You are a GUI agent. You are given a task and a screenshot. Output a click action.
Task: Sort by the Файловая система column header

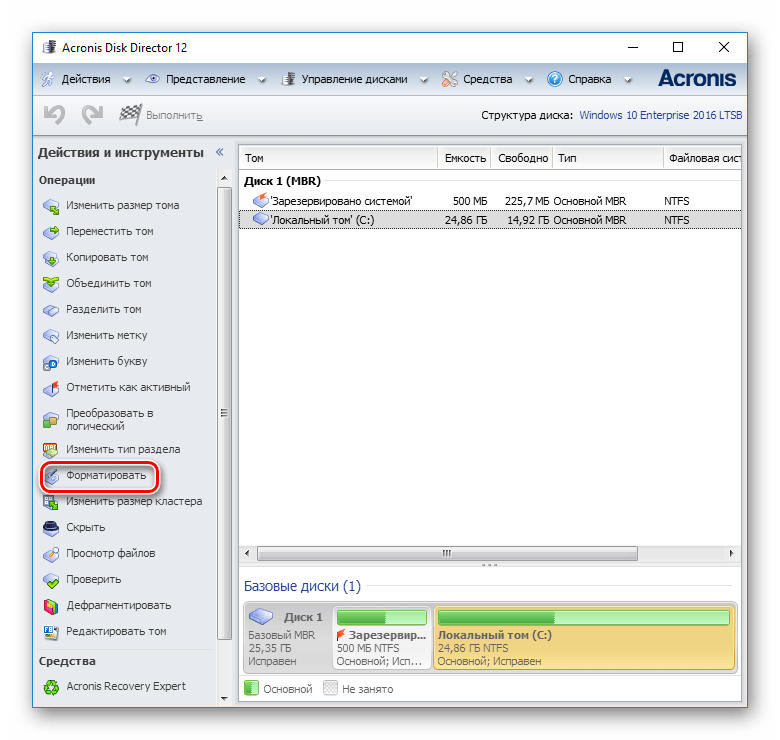pyautogui.click(x=703, y=158)
